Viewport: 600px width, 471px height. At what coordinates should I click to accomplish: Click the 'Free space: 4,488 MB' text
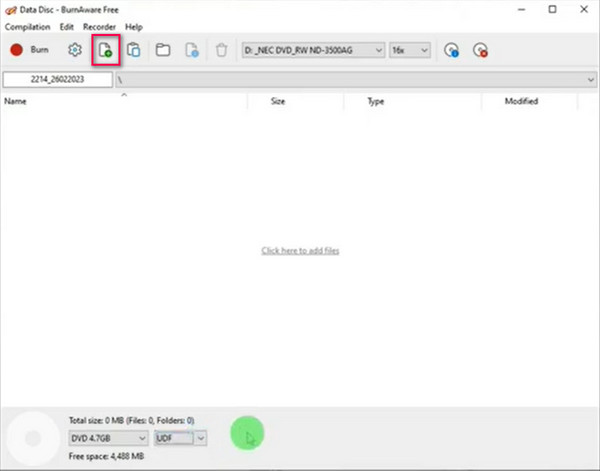106,456
